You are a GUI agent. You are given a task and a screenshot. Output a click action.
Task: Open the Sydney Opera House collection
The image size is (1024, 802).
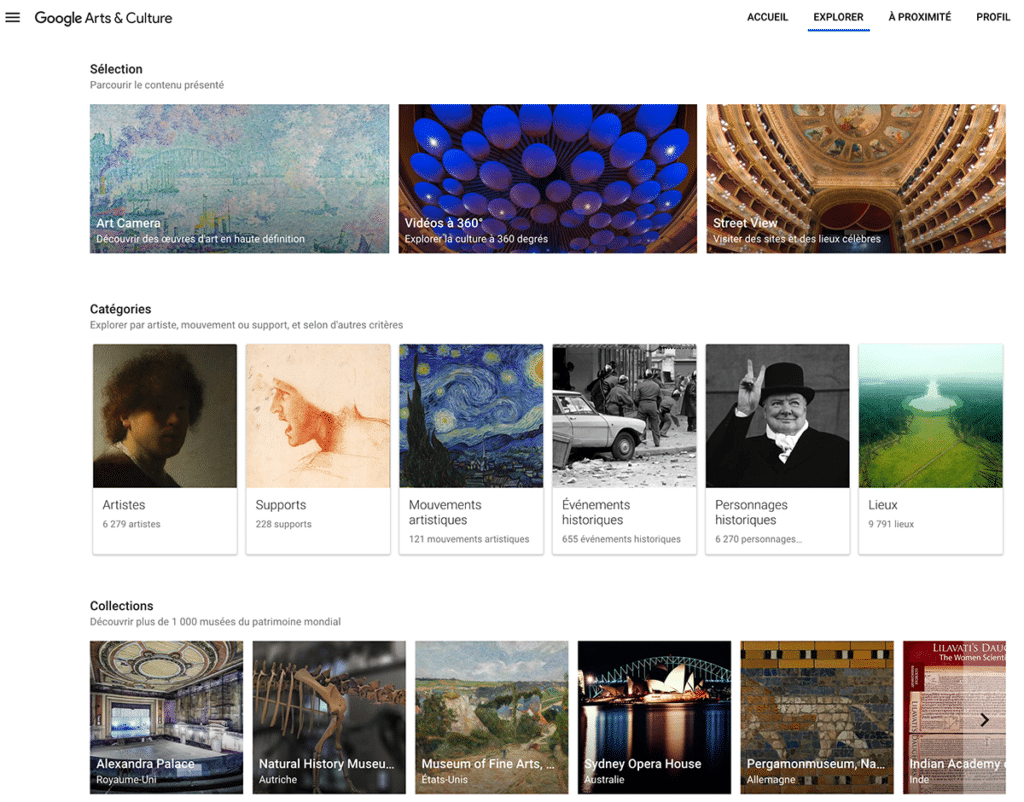coord(654,717)
